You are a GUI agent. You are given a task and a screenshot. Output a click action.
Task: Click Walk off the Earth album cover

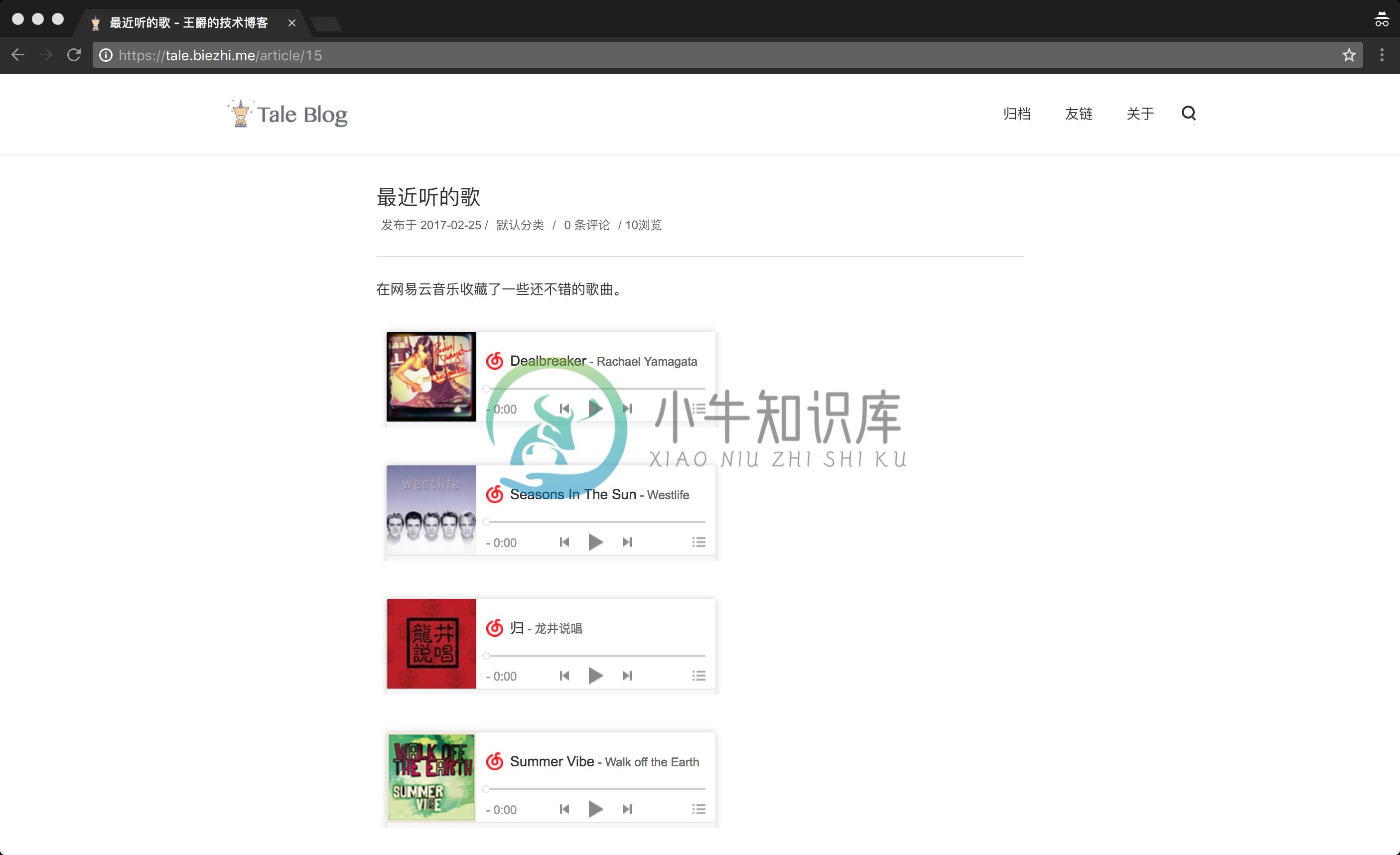point(431,777)
